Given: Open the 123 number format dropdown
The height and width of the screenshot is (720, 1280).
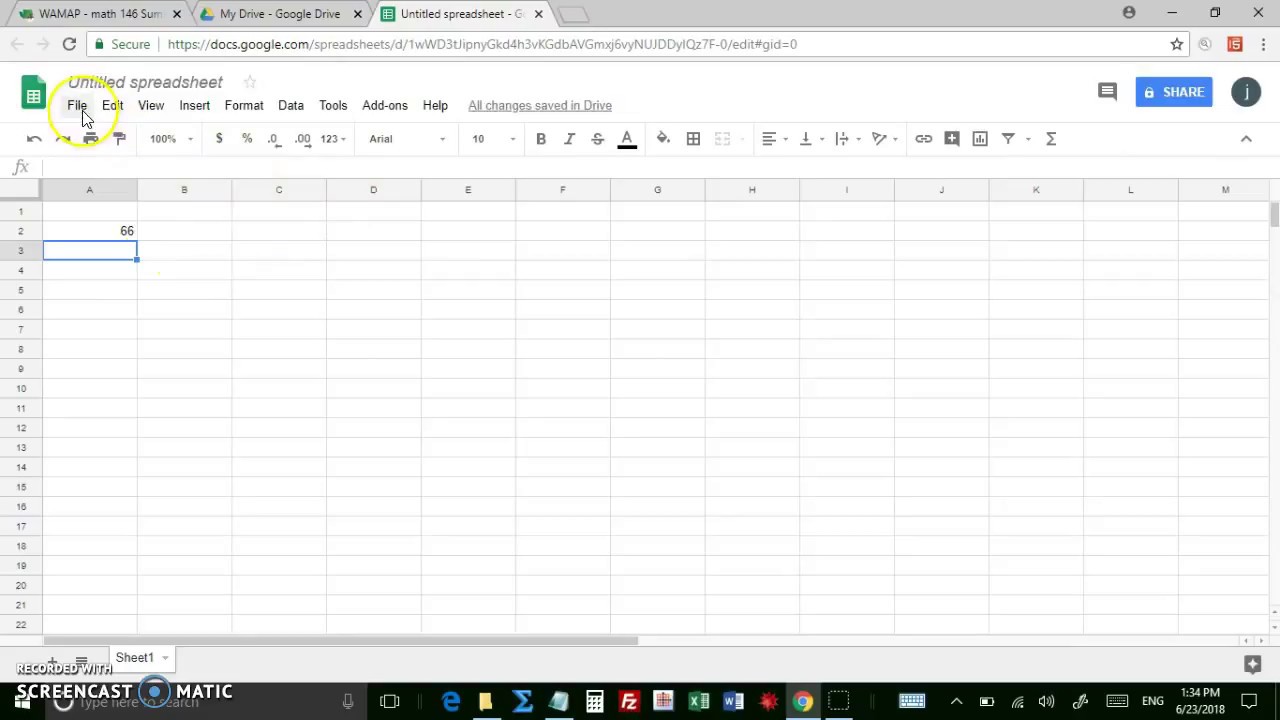Looking at the screenshot, I should (333, 139).
